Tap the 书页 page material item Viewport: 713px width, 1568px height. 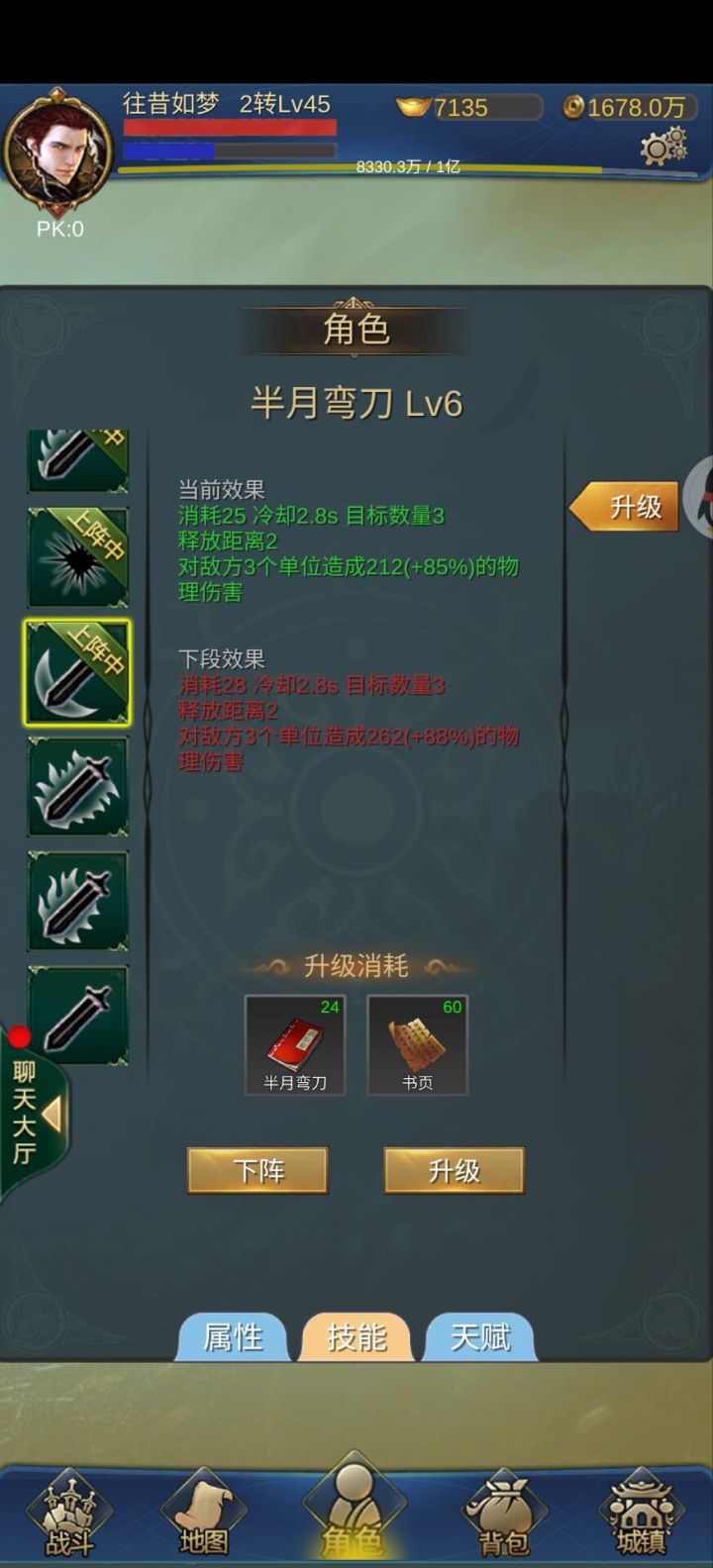pos(417,1045)
